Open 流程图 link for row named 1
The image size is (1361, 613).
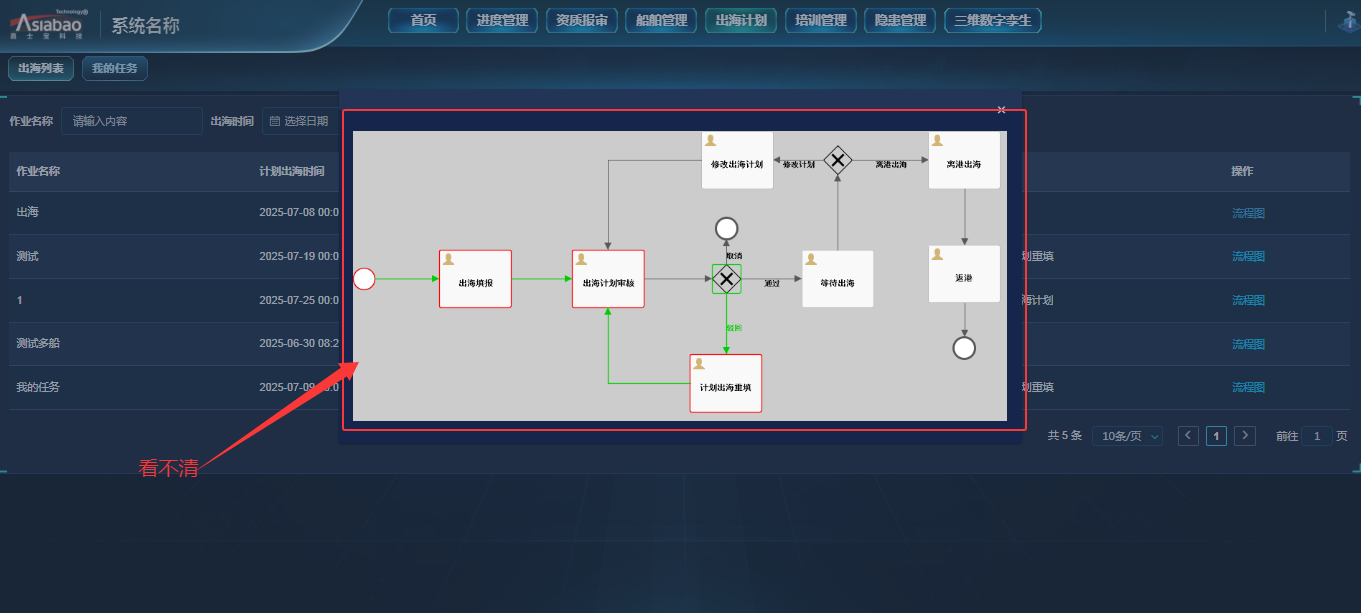coord(1248,300)
